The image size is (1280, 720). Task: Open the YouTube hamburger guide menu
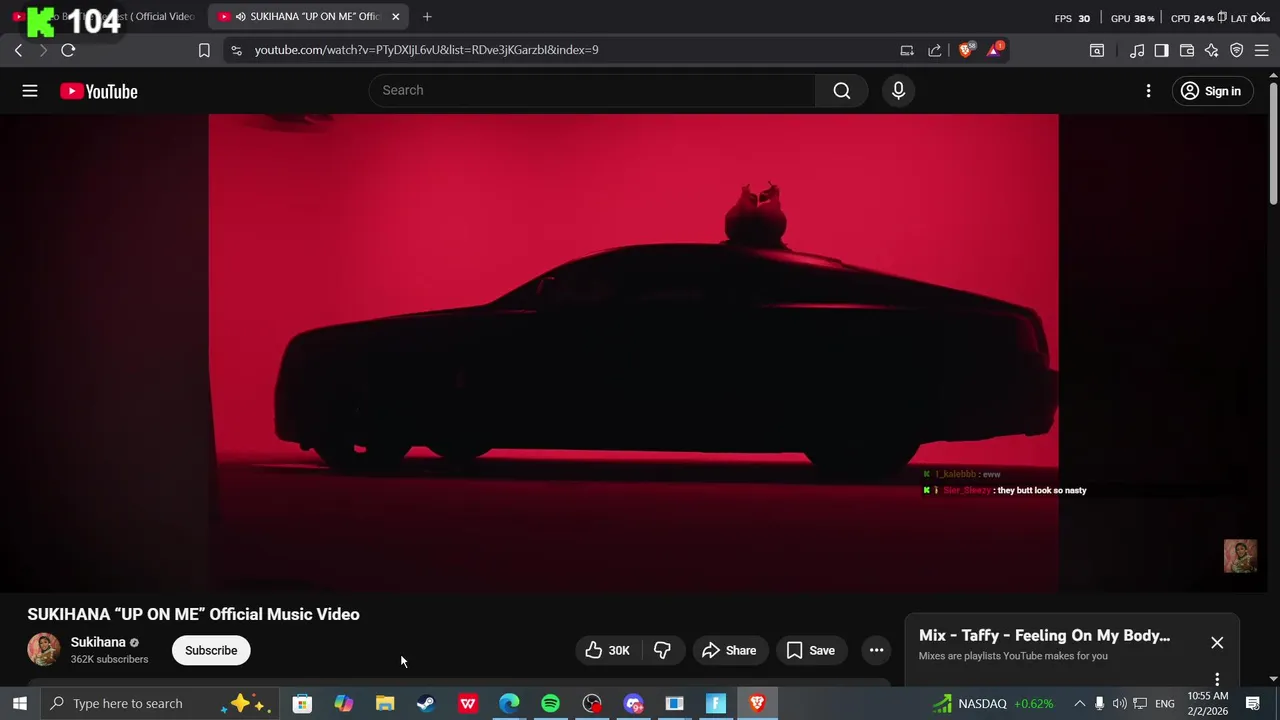[30, 91]
